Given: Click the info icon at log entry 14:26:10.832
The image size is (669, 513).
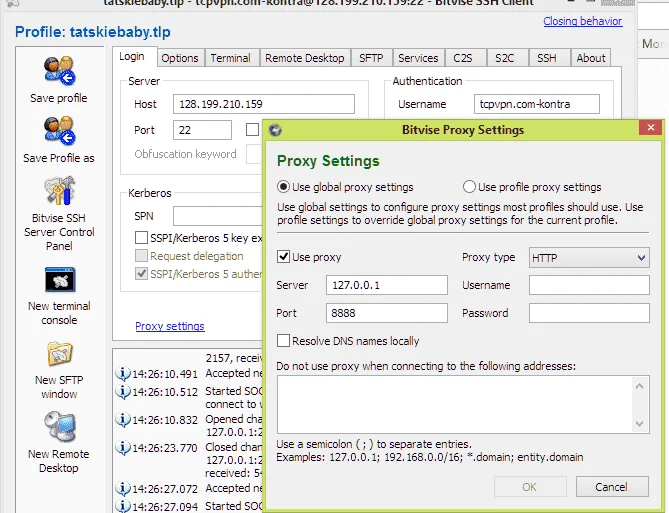Looking at the screenshot, I should click(x=123, y=420).
